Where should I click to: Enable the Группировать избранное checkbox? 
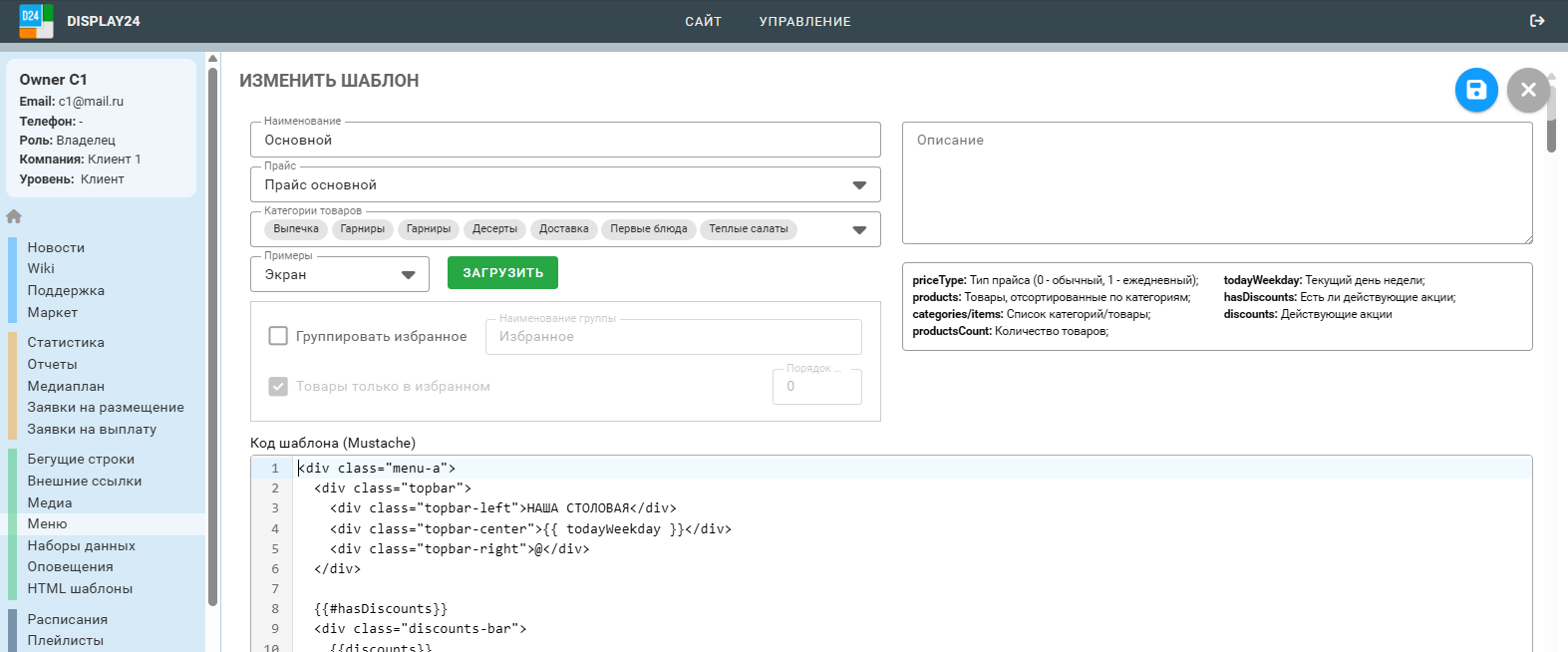coord(278,336)
